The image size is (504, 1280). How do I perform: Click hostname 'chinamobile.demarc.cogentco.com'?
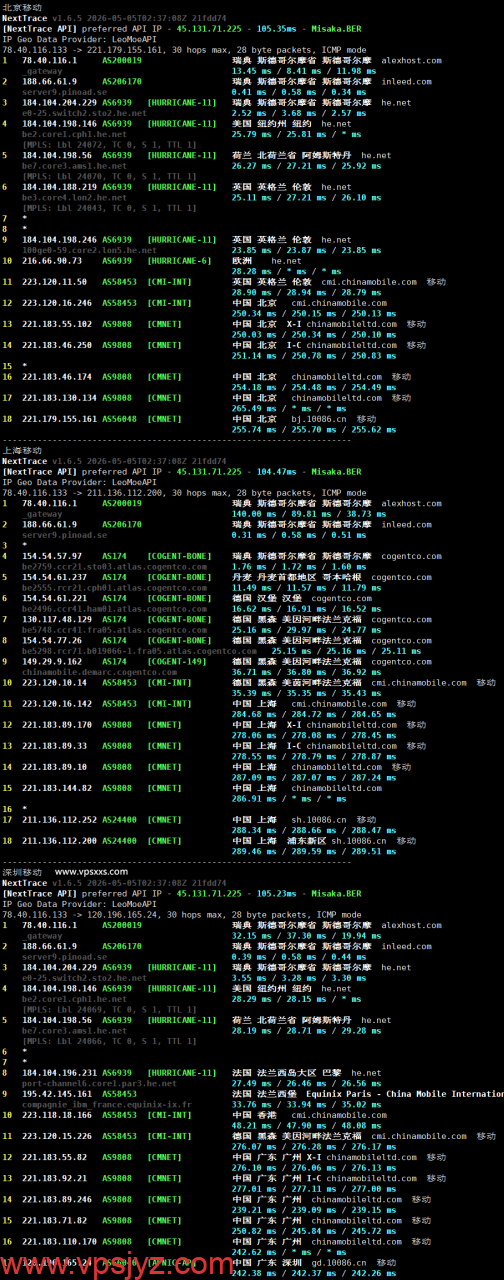point(99,672)
